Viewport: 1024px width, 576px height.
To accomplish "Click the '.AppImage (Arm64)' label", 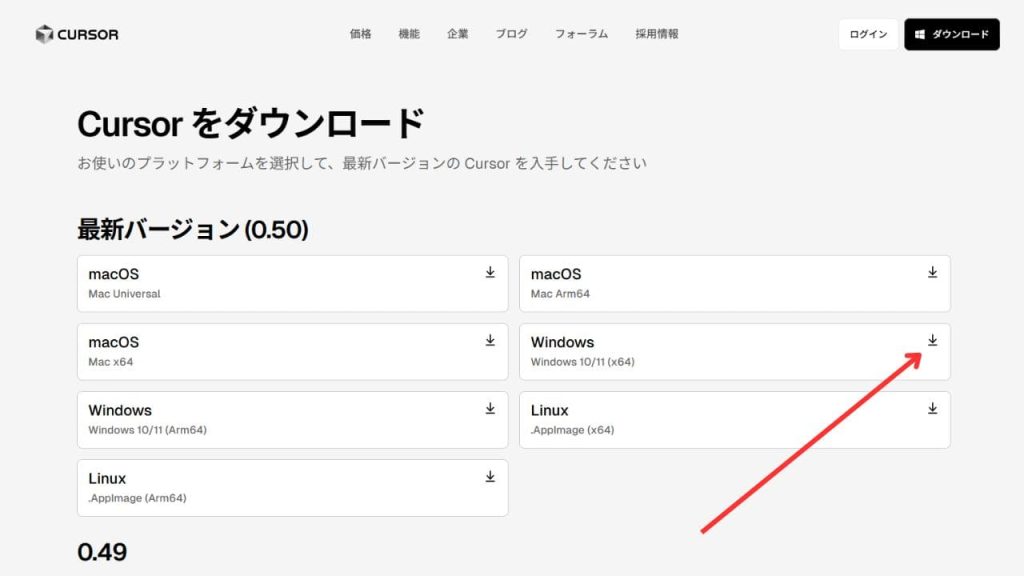I will (137, 498).
